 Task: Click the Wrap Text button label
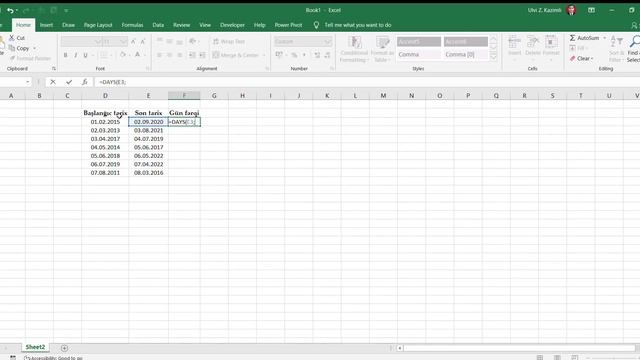click(233, 41)
